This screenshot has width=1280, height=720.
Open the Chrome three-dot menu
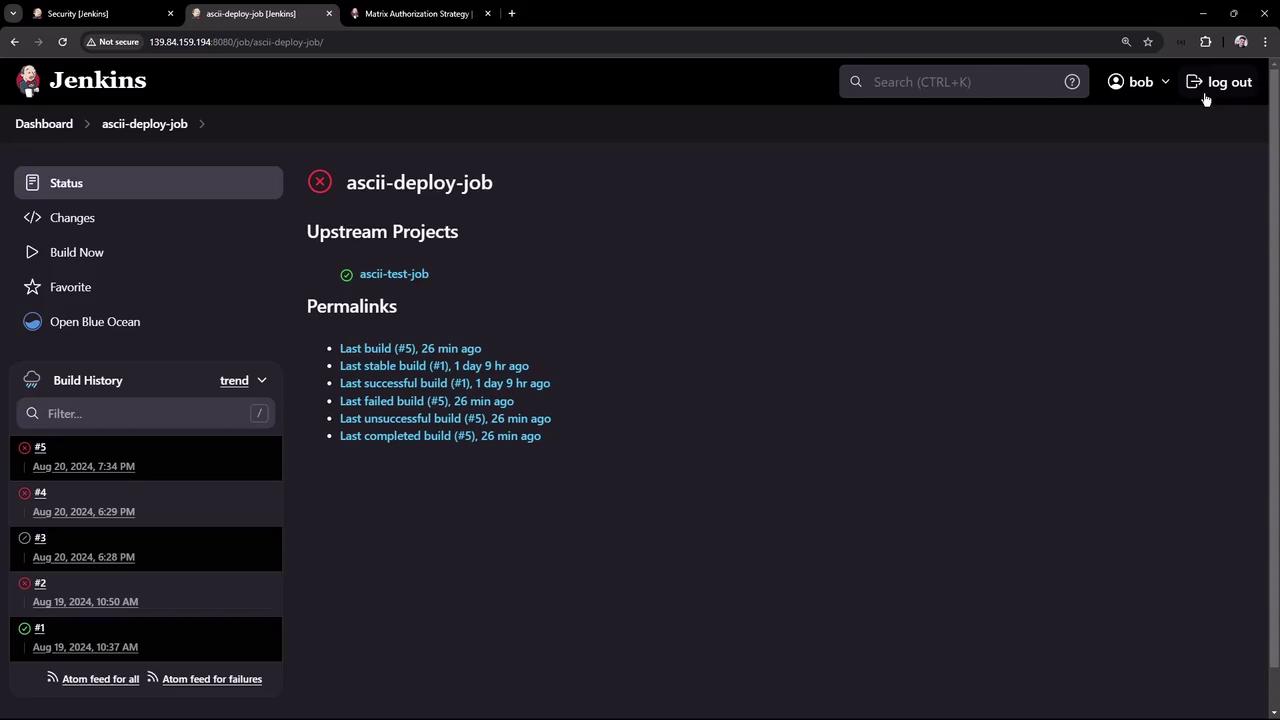click(x=1266, y=42)
